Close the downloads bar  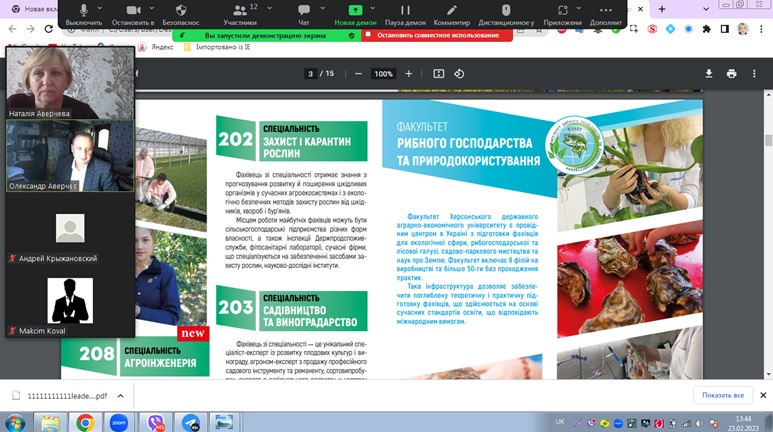coord(763,395)
